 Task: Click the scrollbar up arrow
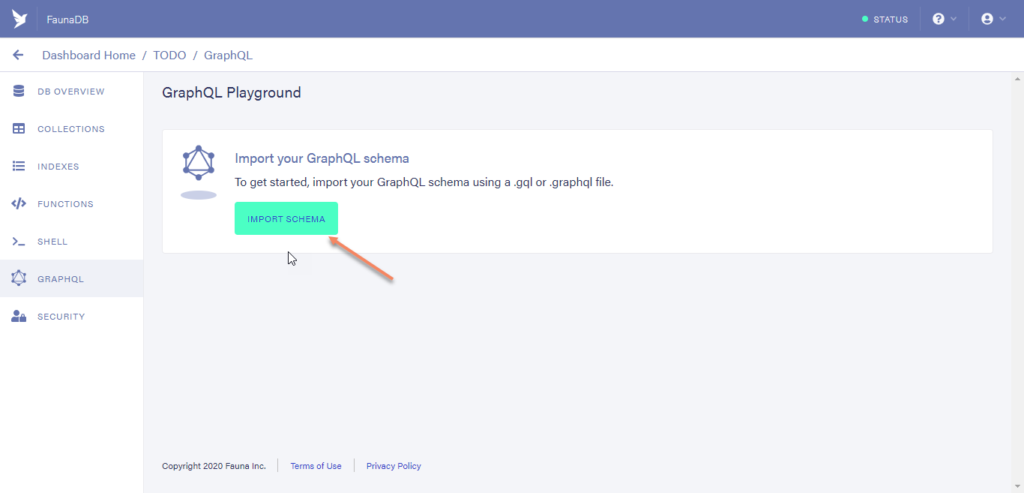[x=1017, y=78]
